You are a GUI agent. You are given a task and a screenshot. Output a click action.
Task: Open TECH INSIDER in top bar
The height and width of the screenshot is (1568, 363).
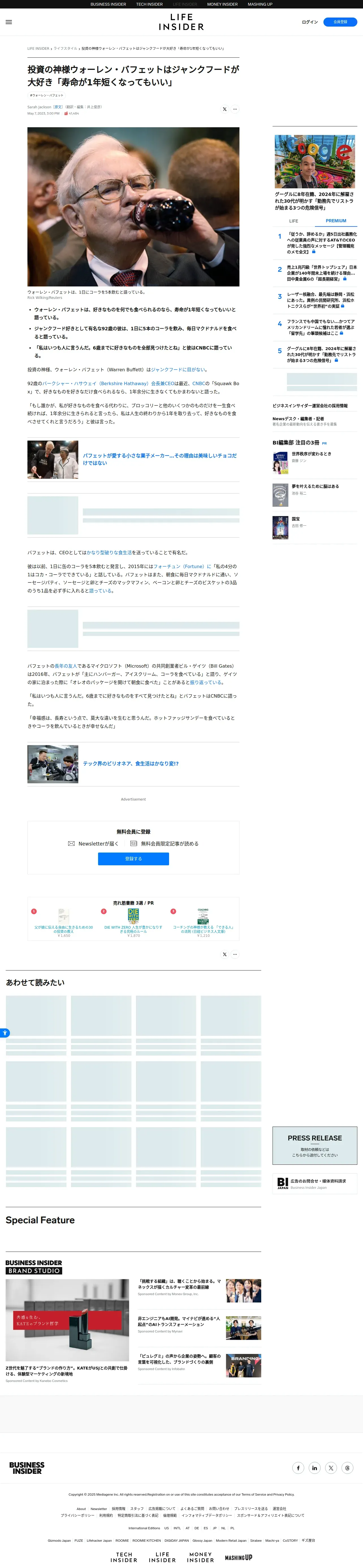click(x=149, y=4)
